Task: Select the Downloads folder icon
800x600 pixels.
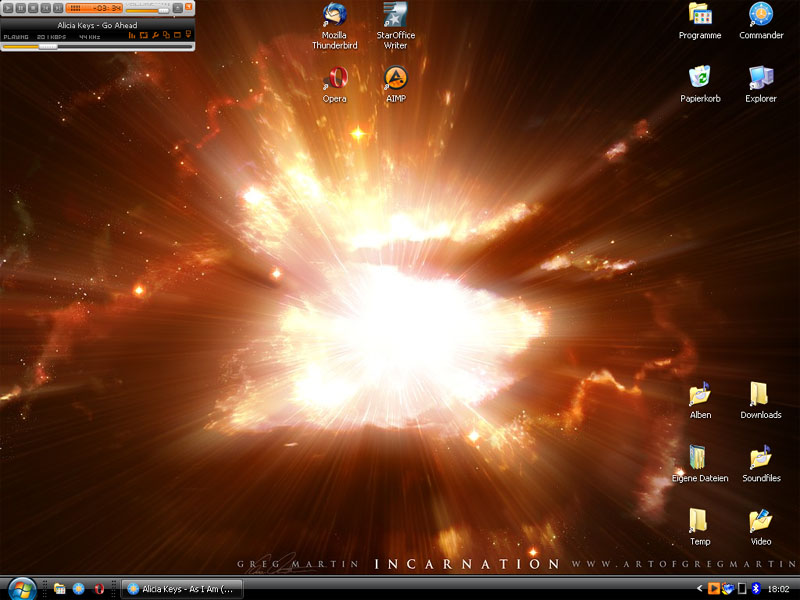Action: (x=761, y=401)
